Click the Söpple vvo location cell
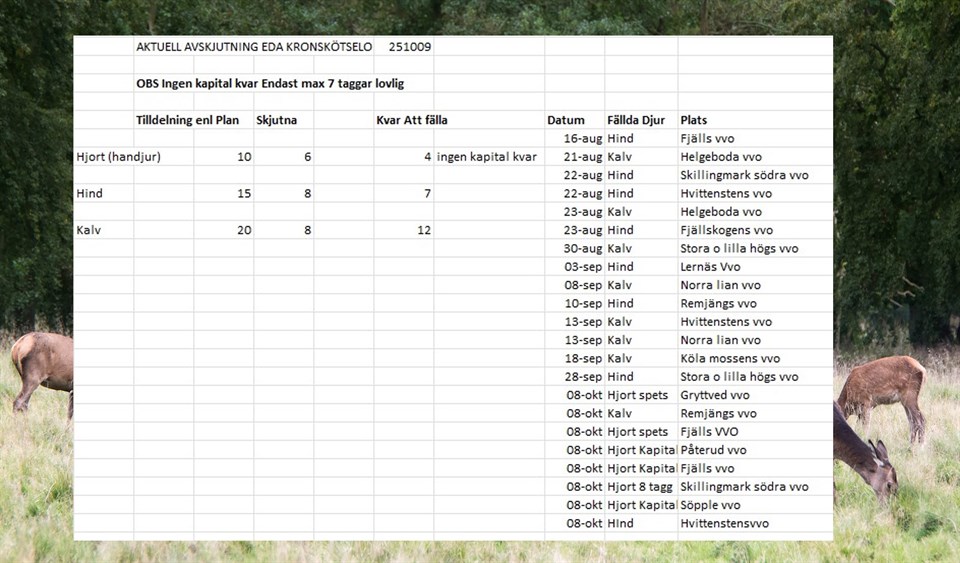Screen dimensions: 960x563 710,505
